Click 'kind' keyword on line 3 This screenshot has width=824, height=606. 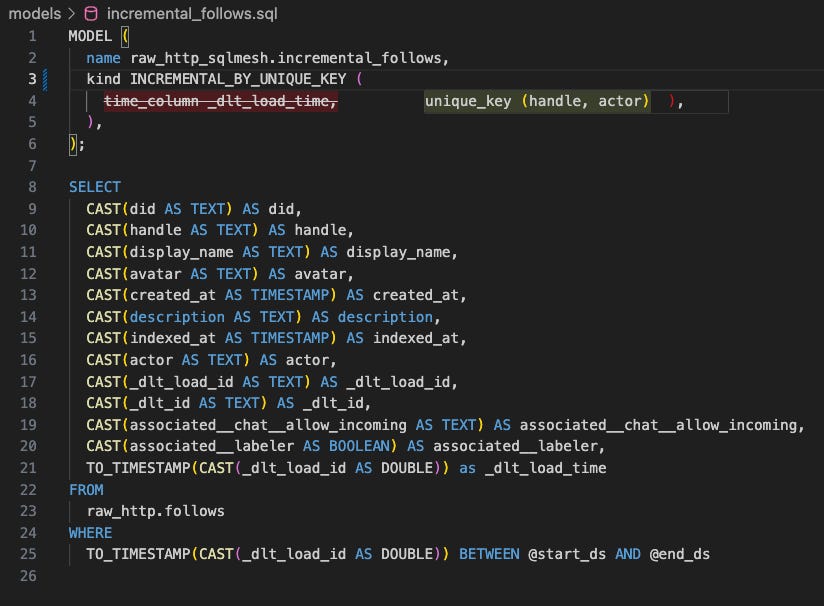104,79
